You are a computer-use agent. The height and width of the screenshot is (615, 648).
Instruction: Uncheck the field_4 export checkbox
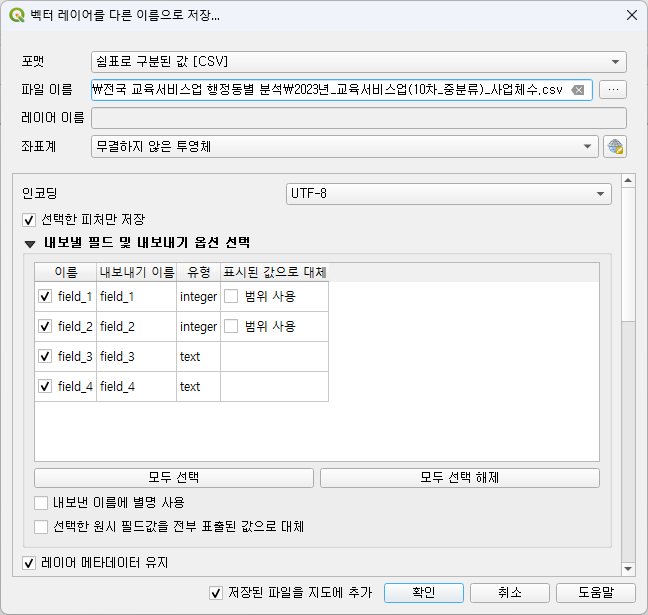tap(45, 386)
